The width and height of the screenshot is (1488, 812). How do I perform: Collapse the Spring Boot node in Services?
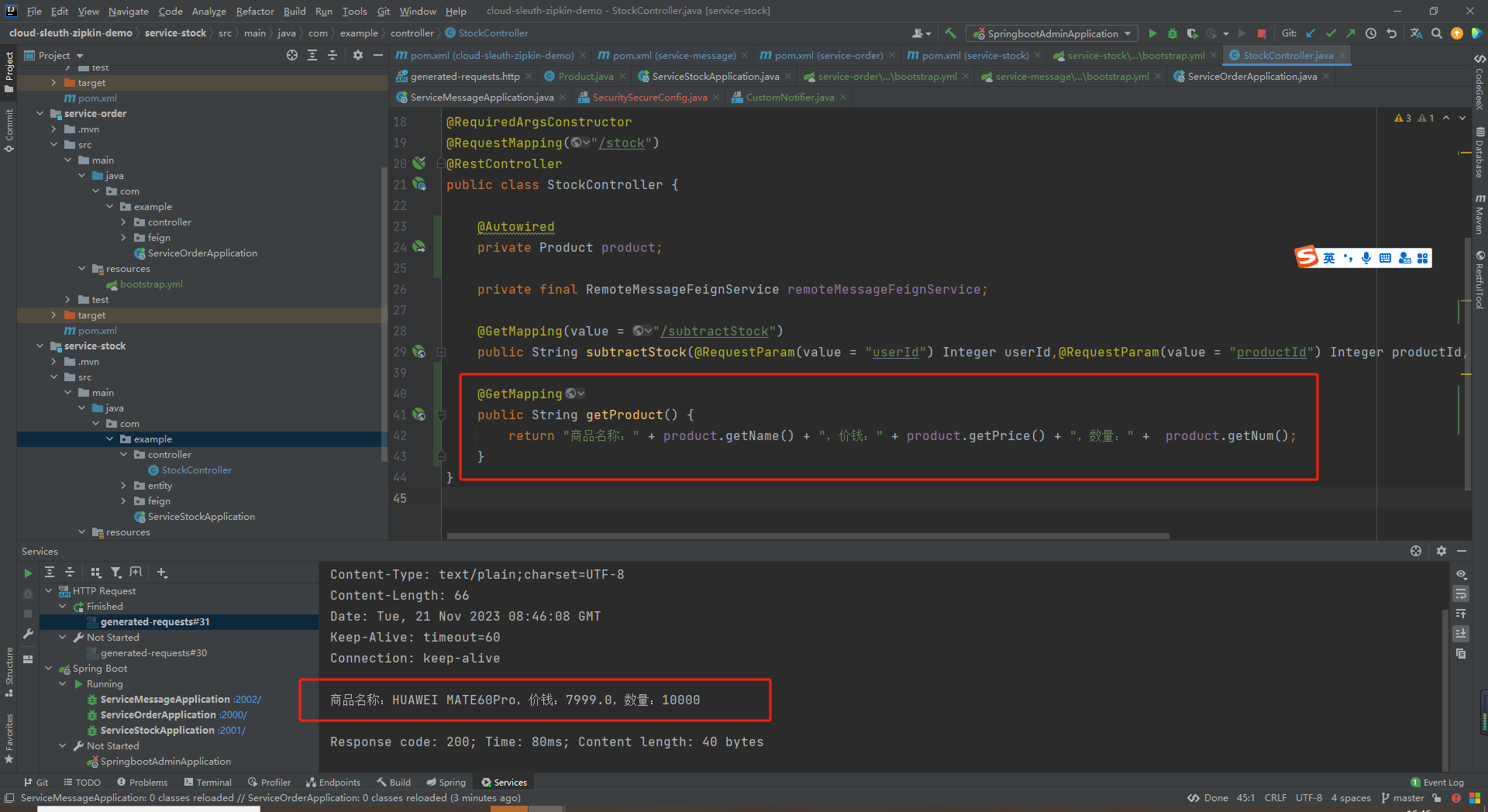tap(48, 668)
